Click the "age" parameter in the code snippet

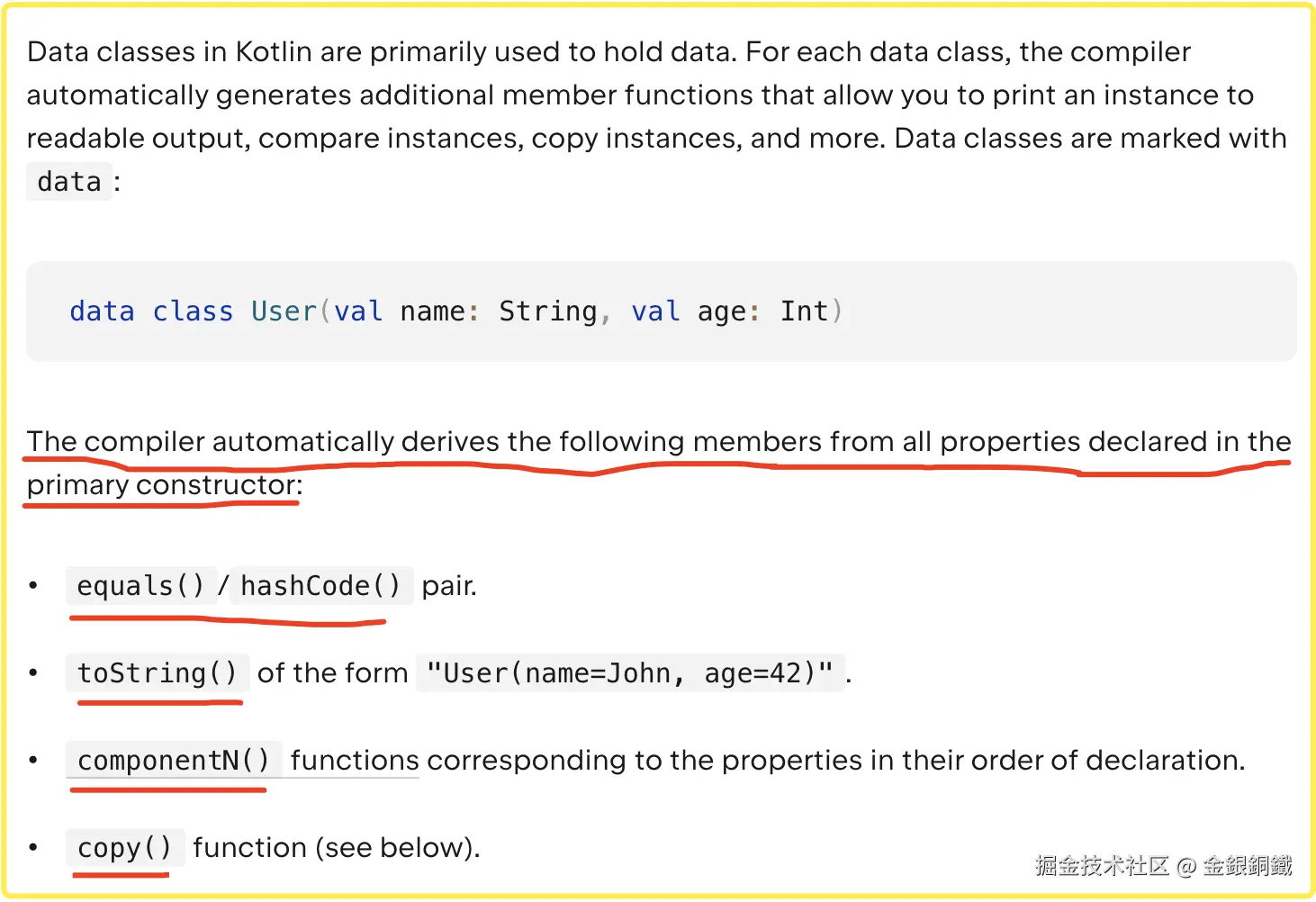(x=722, y=311)
